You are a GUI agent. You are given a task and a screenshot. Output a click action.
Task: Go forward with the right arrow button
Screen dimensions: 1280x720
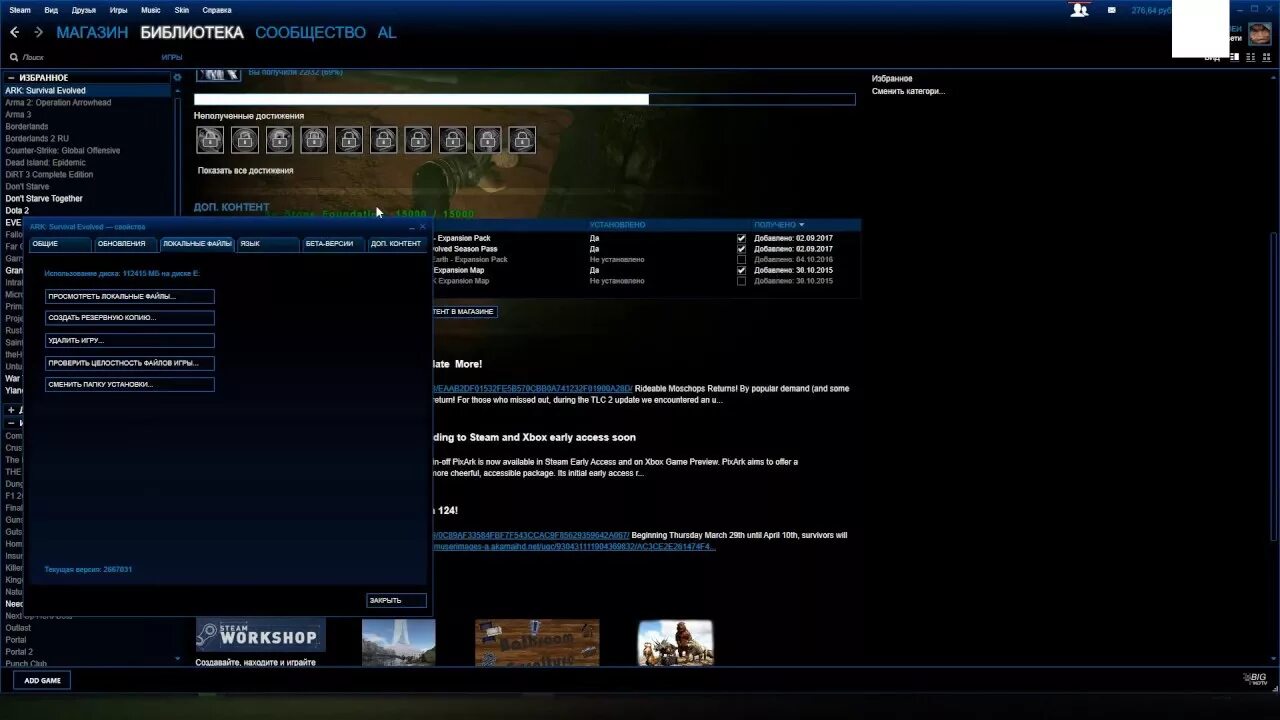[38, 32]
